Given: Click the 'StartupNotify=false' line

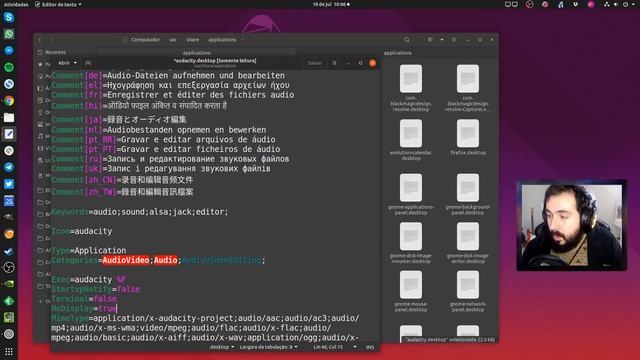Looking at the screenshot, I should point(96,289).
